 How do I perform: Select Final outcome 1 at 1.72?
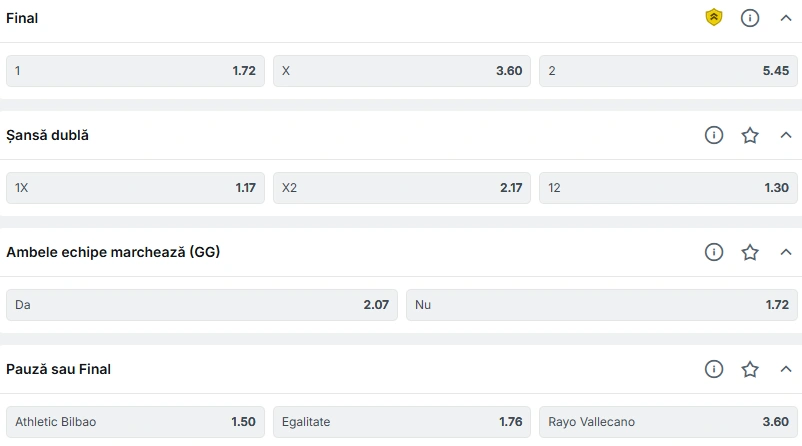[135, 71]
